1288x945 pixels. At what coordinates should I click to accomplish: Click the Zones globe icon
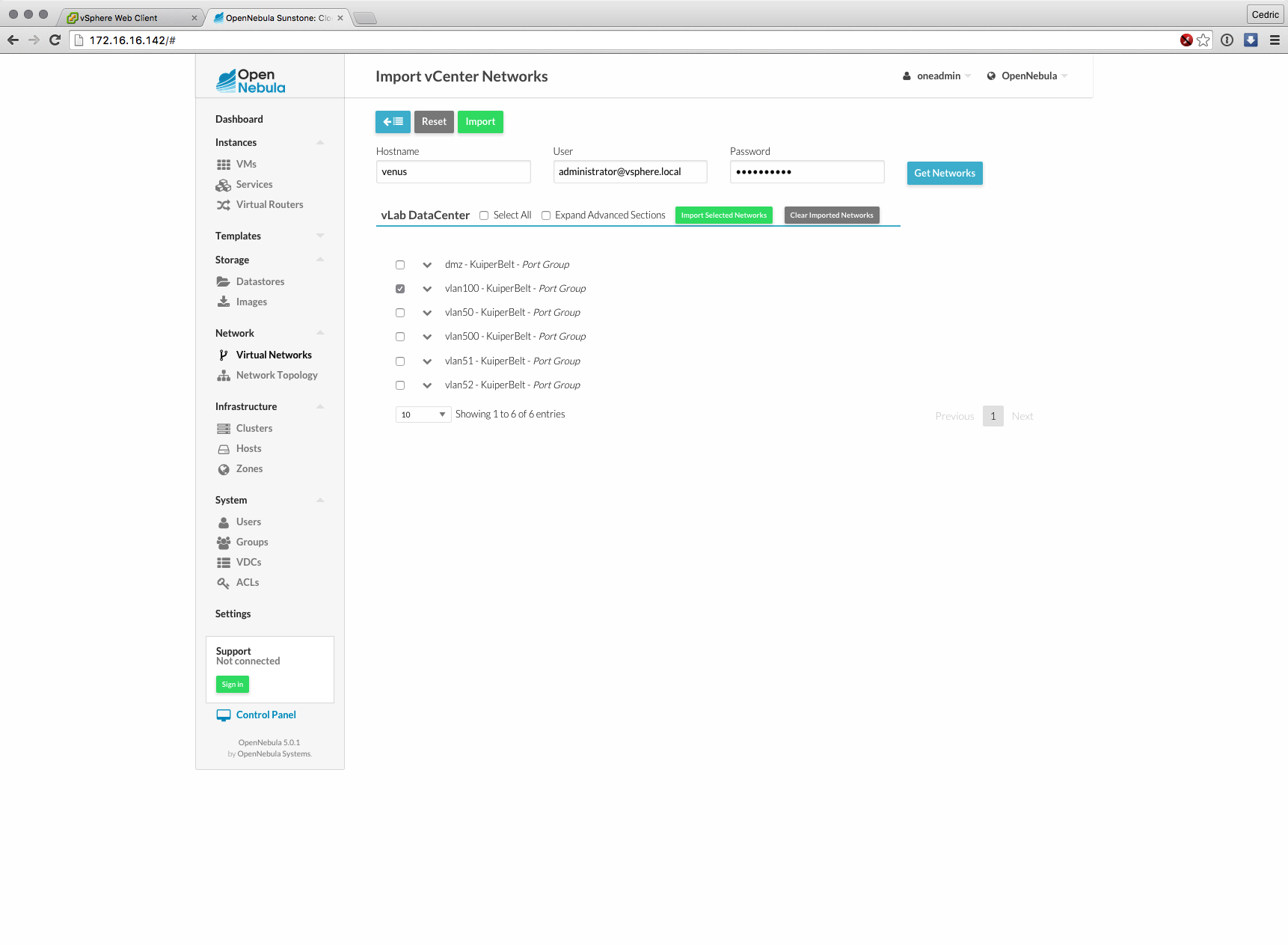224,469
